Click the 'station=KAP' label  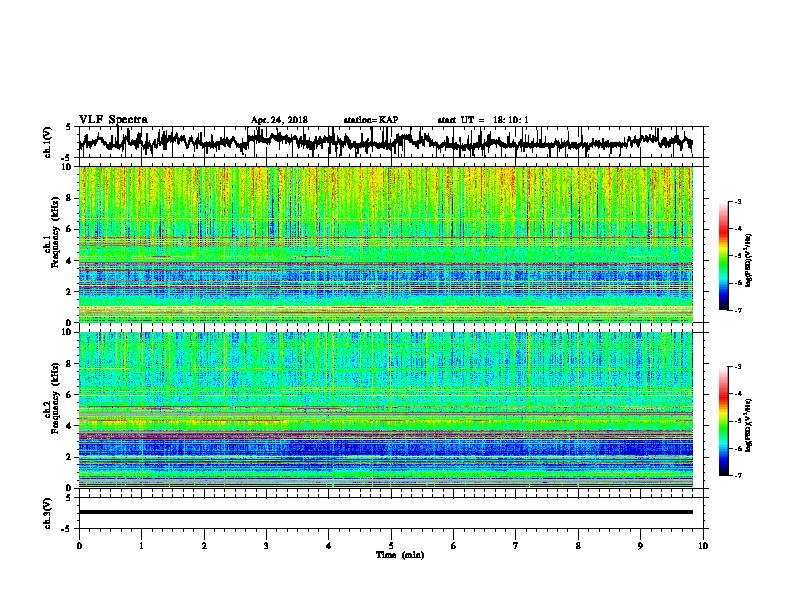[371, 120]
